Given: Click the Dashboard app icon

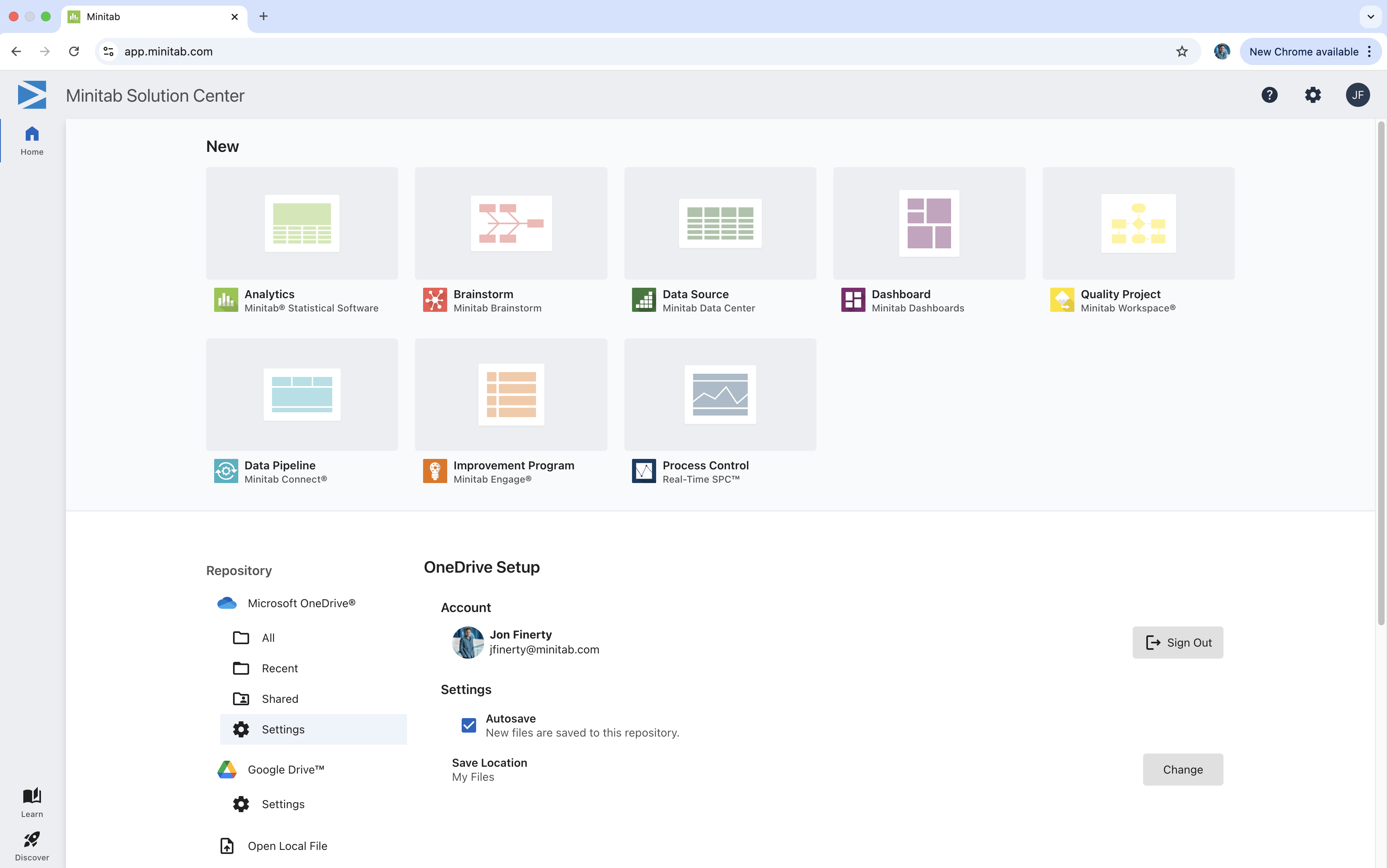Looking at the screenshot, I should (x=853, y=300).
